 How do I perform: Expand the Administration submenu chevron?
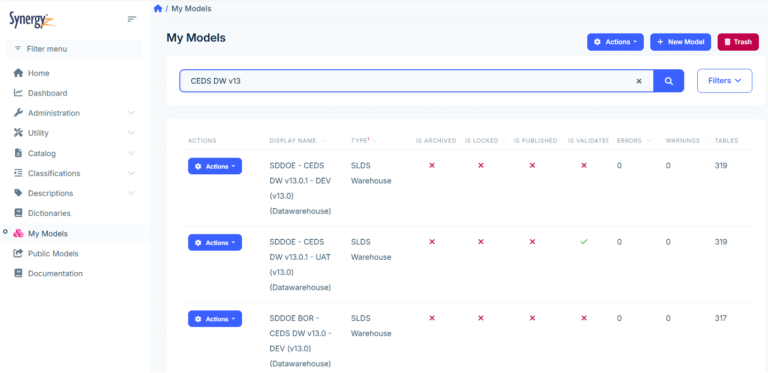click(x=131, y=113)
